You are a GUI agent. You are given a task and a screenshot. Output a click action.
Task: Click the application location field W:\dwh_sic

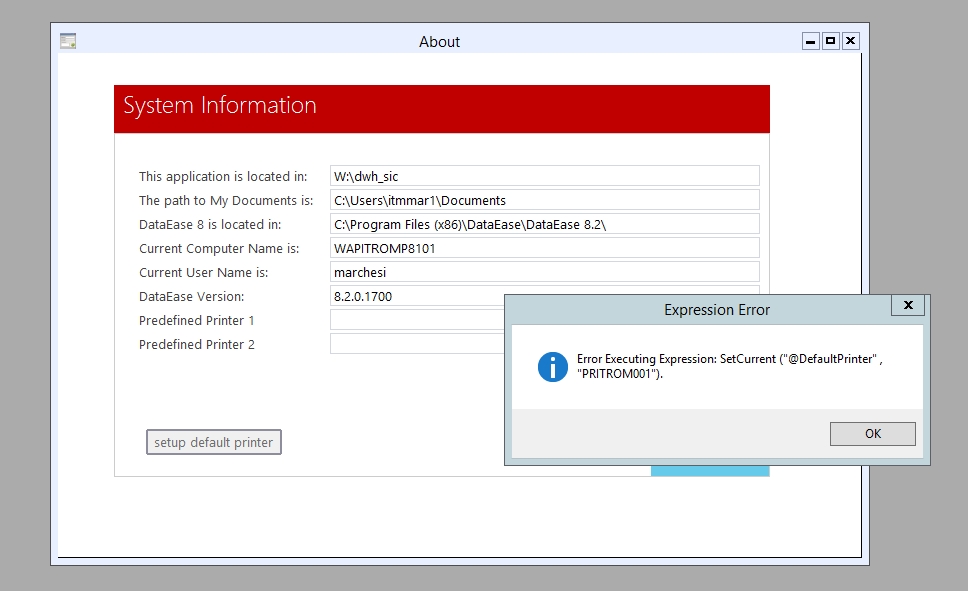(544, 176)
